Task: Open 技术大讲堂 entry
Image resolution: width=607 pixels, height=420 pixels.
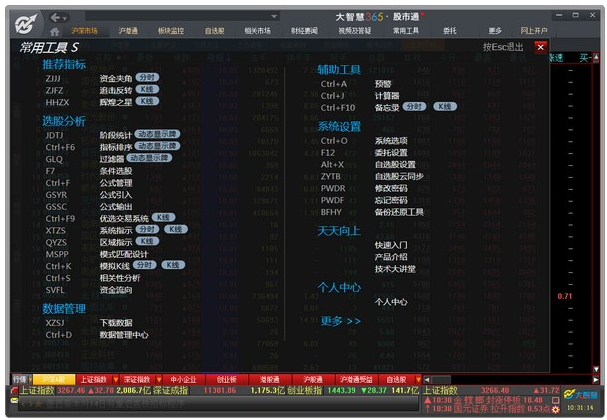Action: (395, 269)
